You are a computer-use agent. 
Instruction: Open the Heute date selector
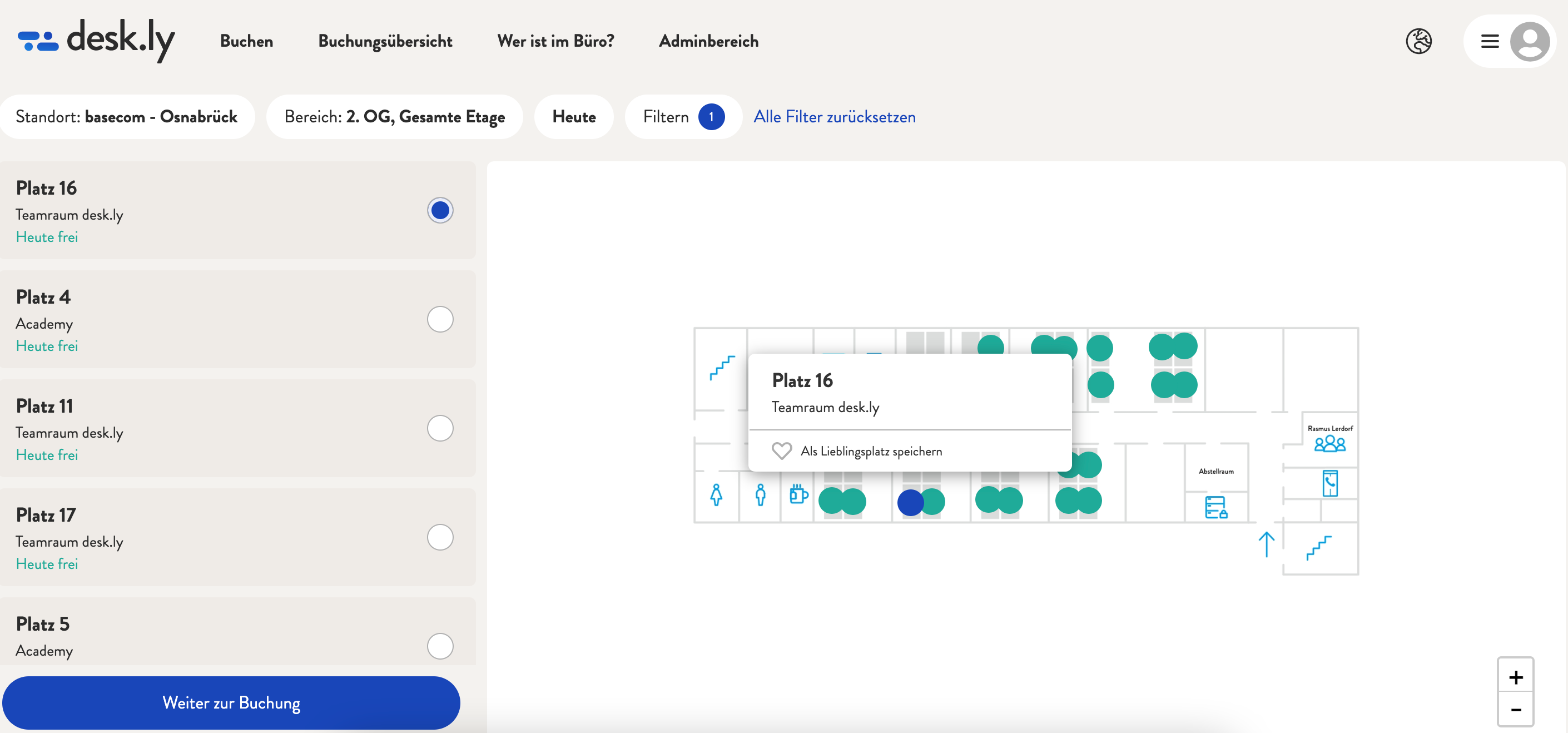pos(573,117)
